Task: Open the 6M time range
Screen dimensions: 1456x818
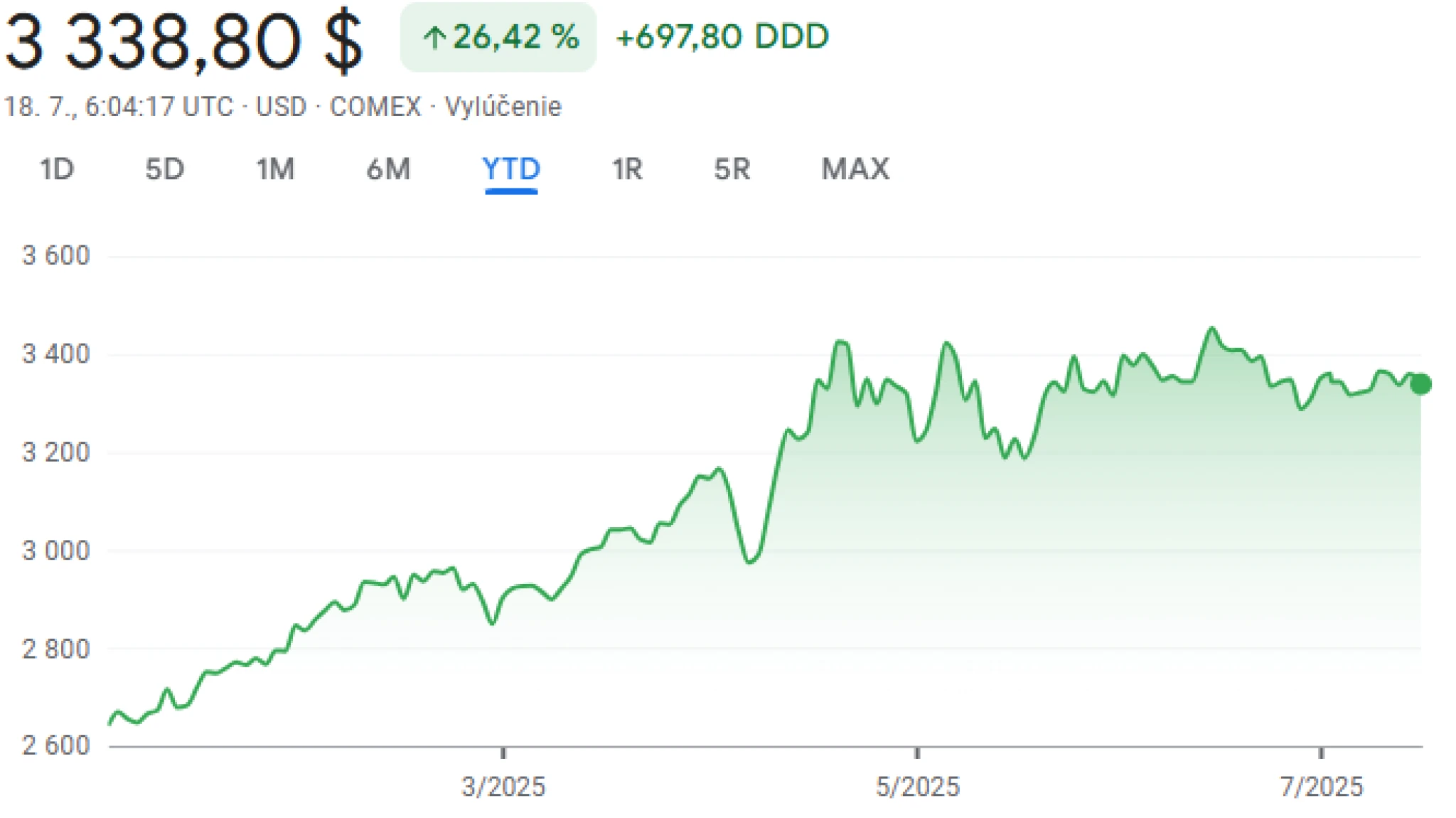Action: [388, 169]
